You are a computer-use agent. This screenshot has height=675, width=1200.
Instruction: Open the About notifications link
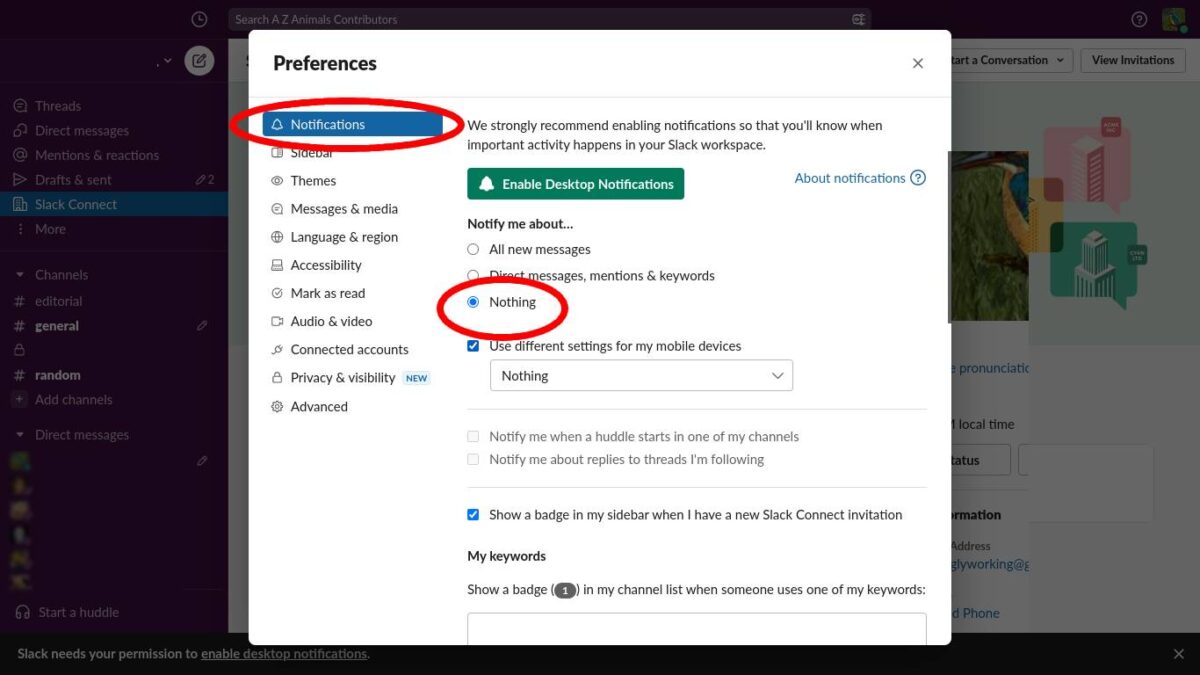pos(860,178)
